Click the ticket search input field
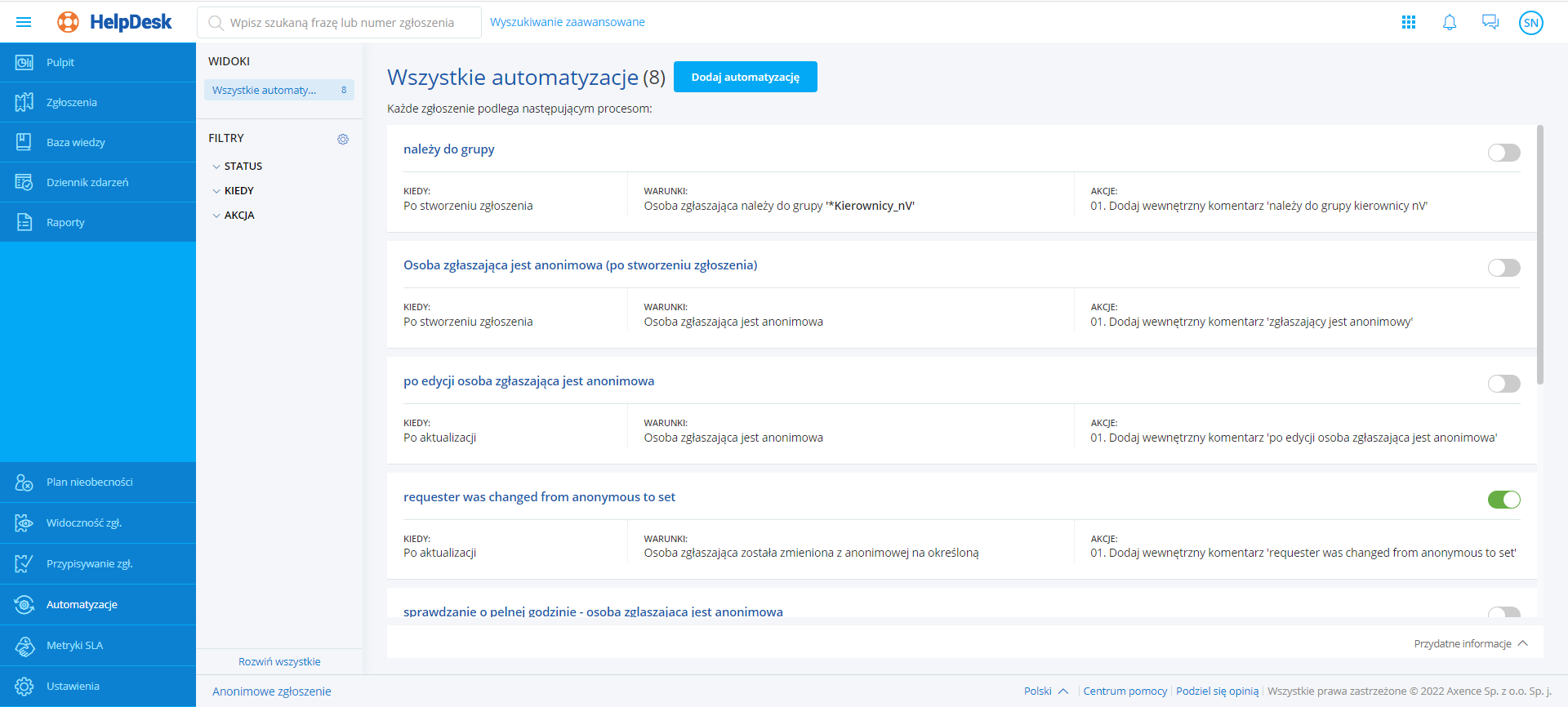The height and width of the screenshot is (707, 1568). (341, 23)
